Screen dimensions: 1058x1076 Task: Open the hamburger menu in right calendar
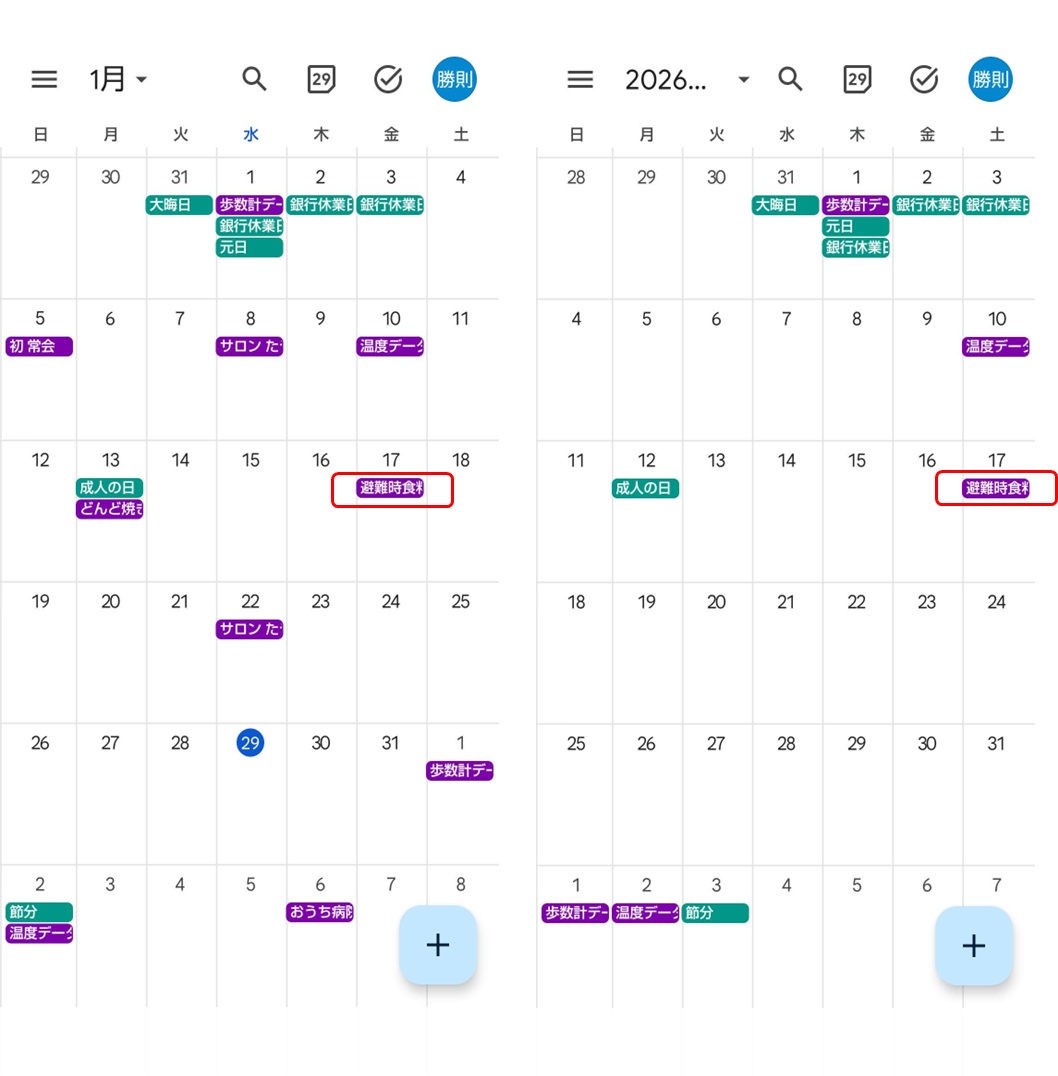point(580,80)
